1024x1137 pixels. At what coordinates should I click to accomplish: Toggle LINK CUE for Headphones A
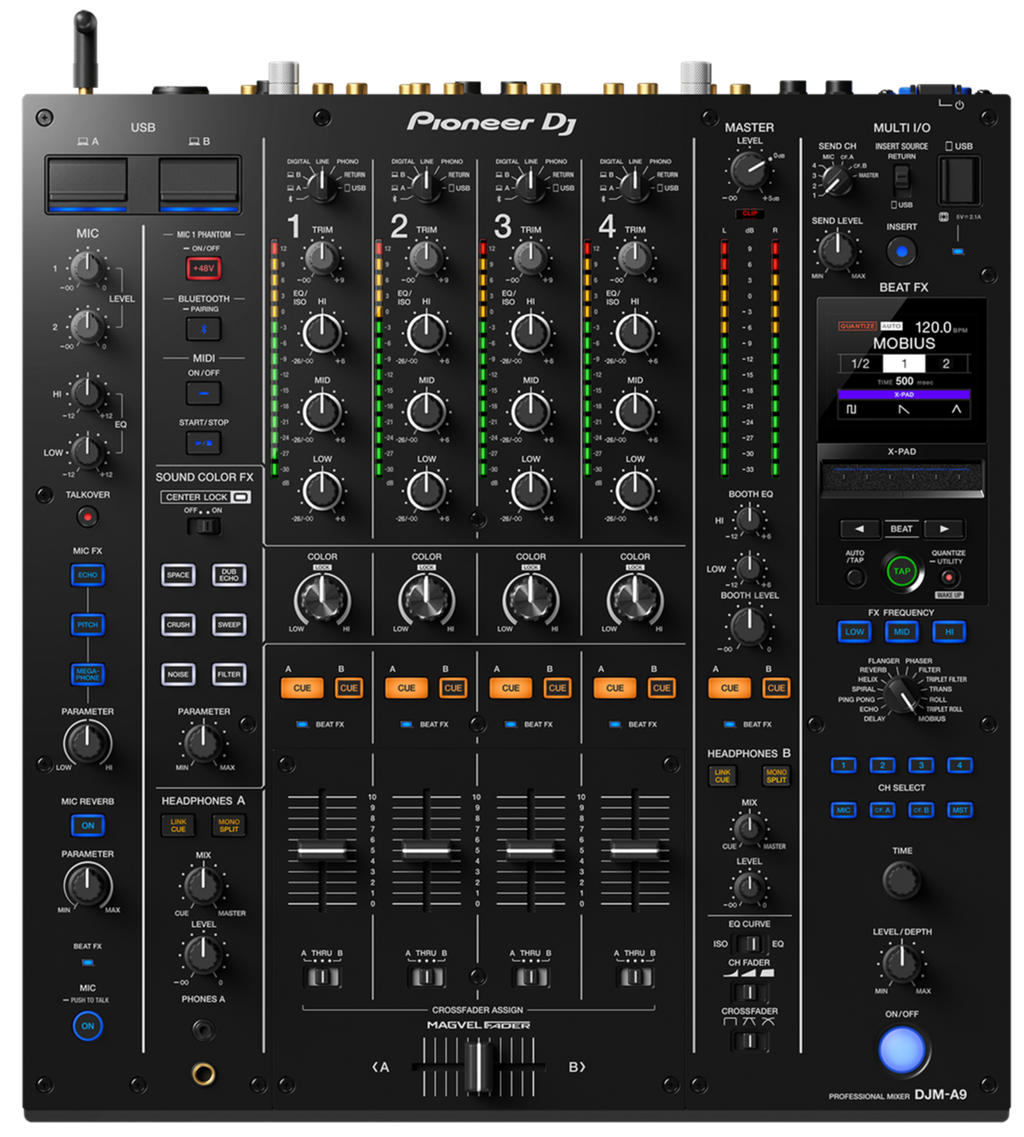178,825
